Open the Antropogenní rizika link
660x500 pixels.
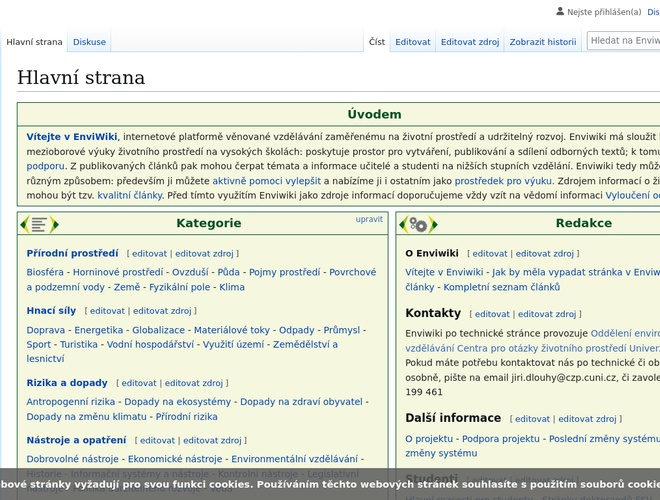pyautogui.click(x=71, y=402)
